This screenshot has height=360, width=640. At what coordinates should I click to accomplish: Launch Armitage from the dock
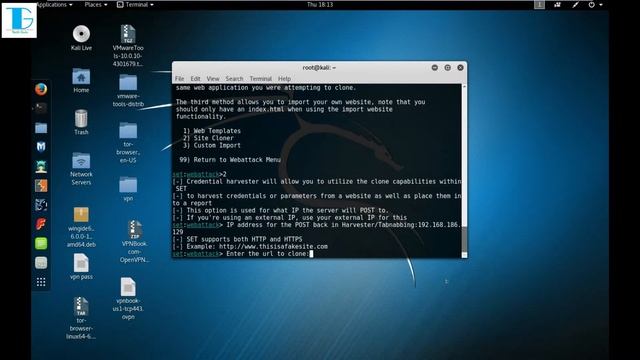tap(41, 167)
